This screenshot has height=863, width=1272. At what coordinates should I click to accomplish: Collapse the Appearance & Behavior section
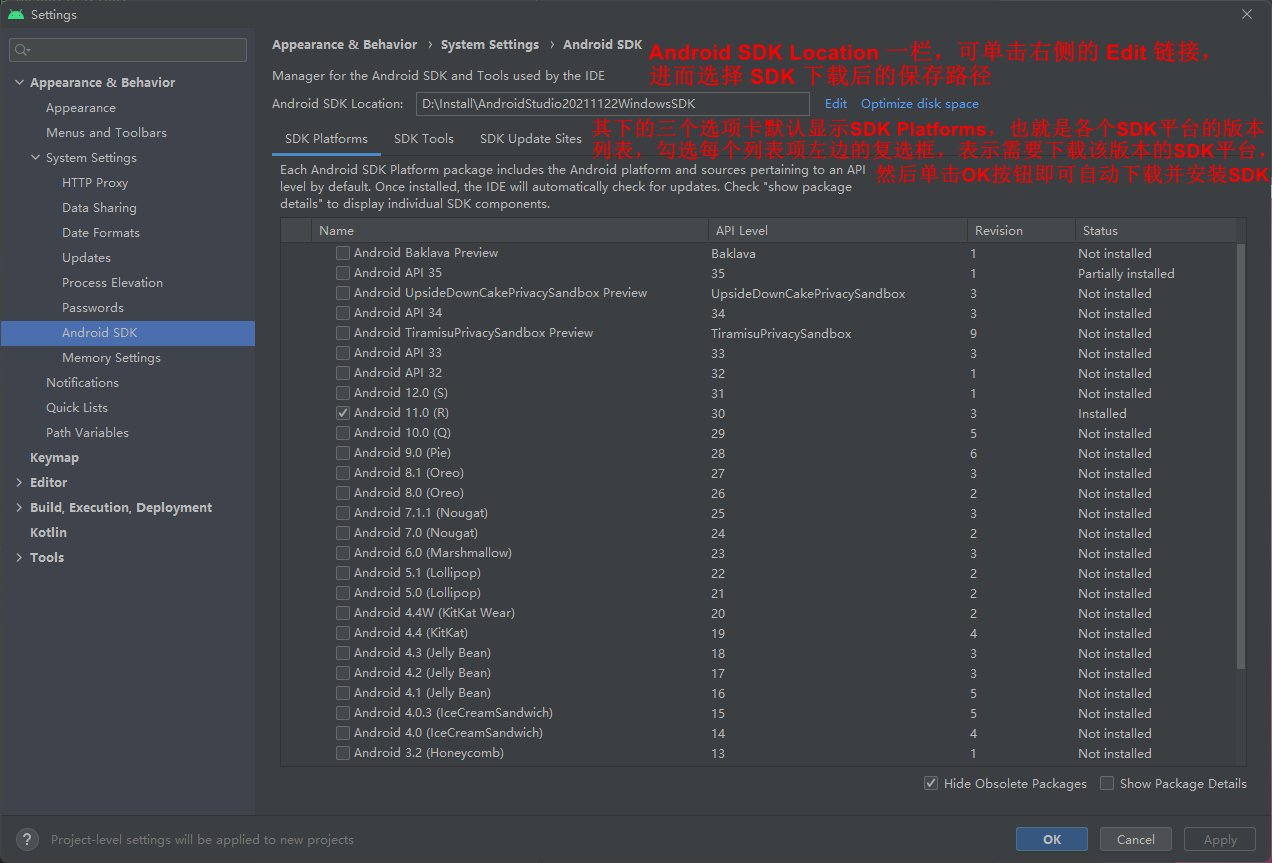point(19,82)
